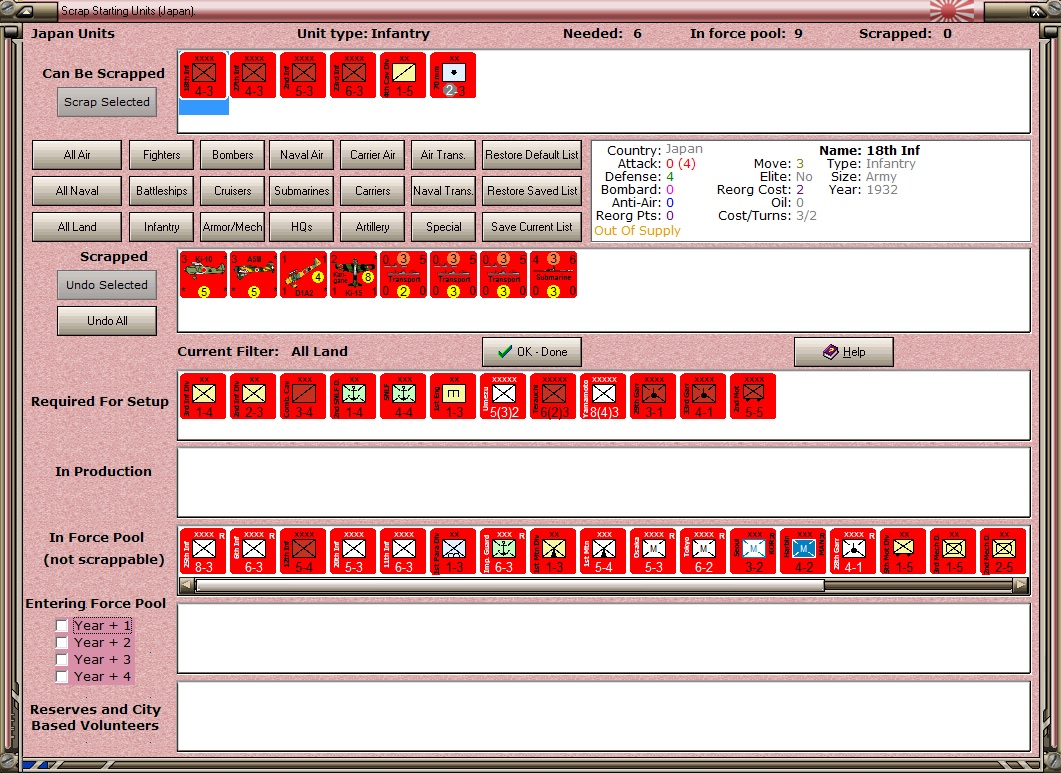Select the Terauchi HQ 6(2)3 counter

coord(554,397)
